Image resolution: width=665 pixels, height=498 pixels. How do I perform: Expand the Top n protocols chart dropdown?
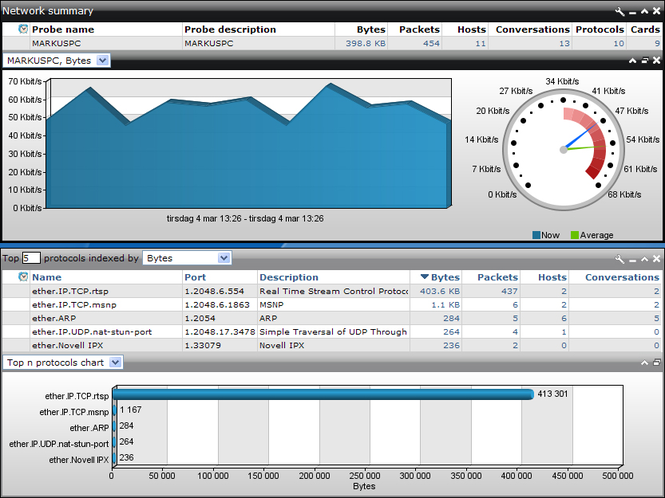116,362
